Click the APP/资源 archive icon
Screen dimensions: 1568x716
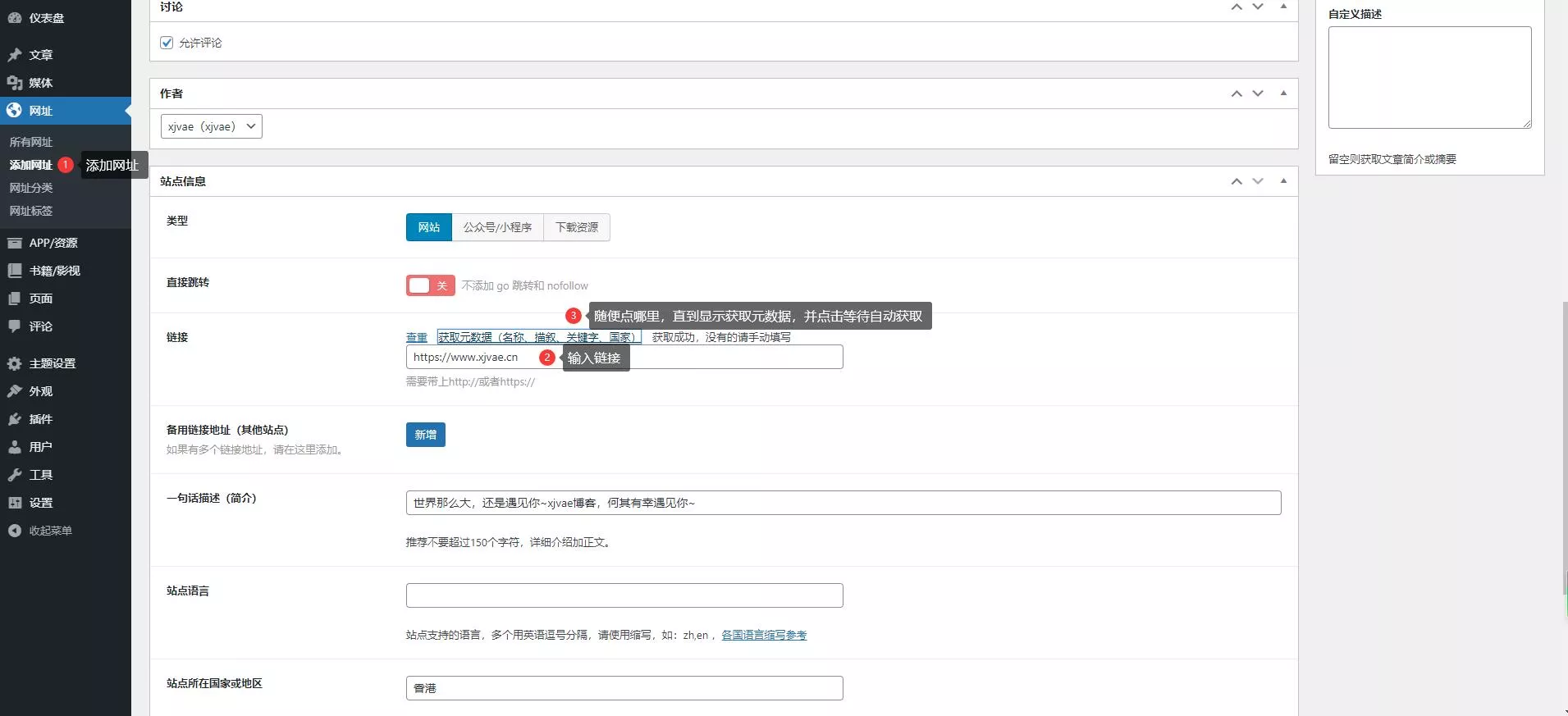15,243
